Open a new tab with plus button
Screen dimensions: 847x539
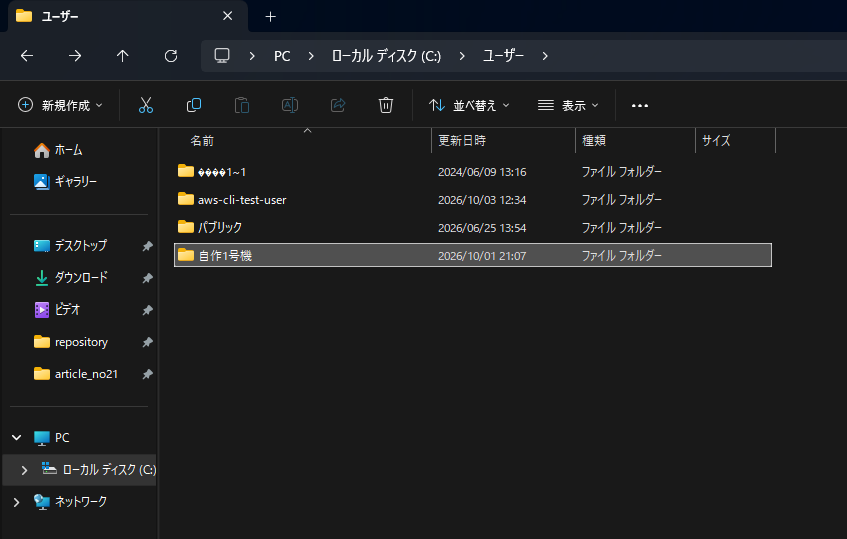(271, 17)
